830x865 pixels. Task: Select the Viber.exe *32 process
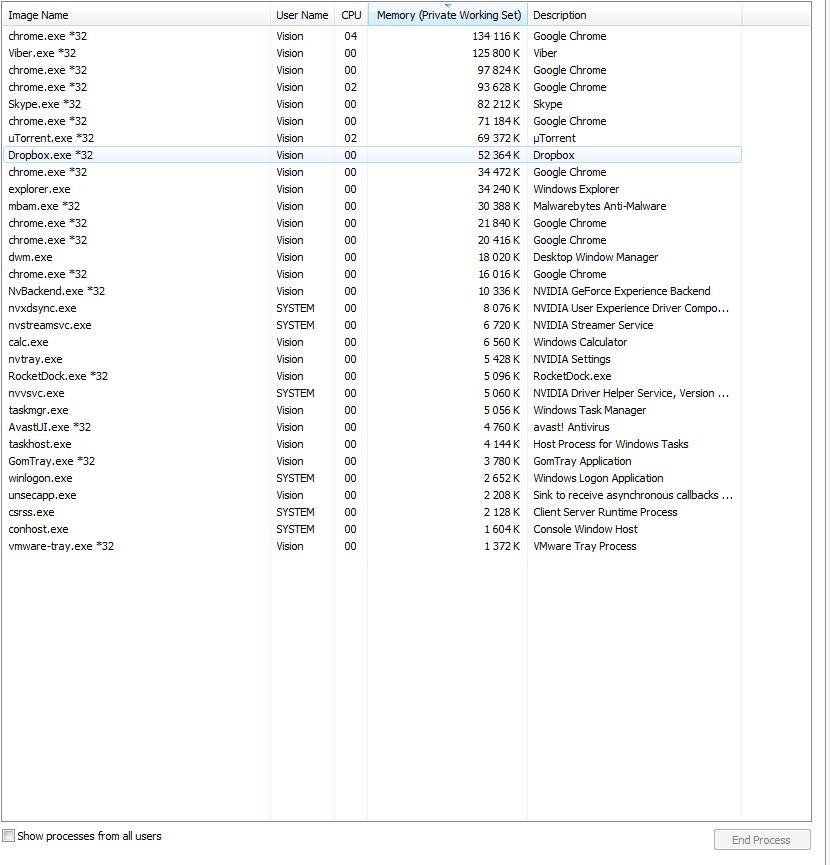point(42,53)
